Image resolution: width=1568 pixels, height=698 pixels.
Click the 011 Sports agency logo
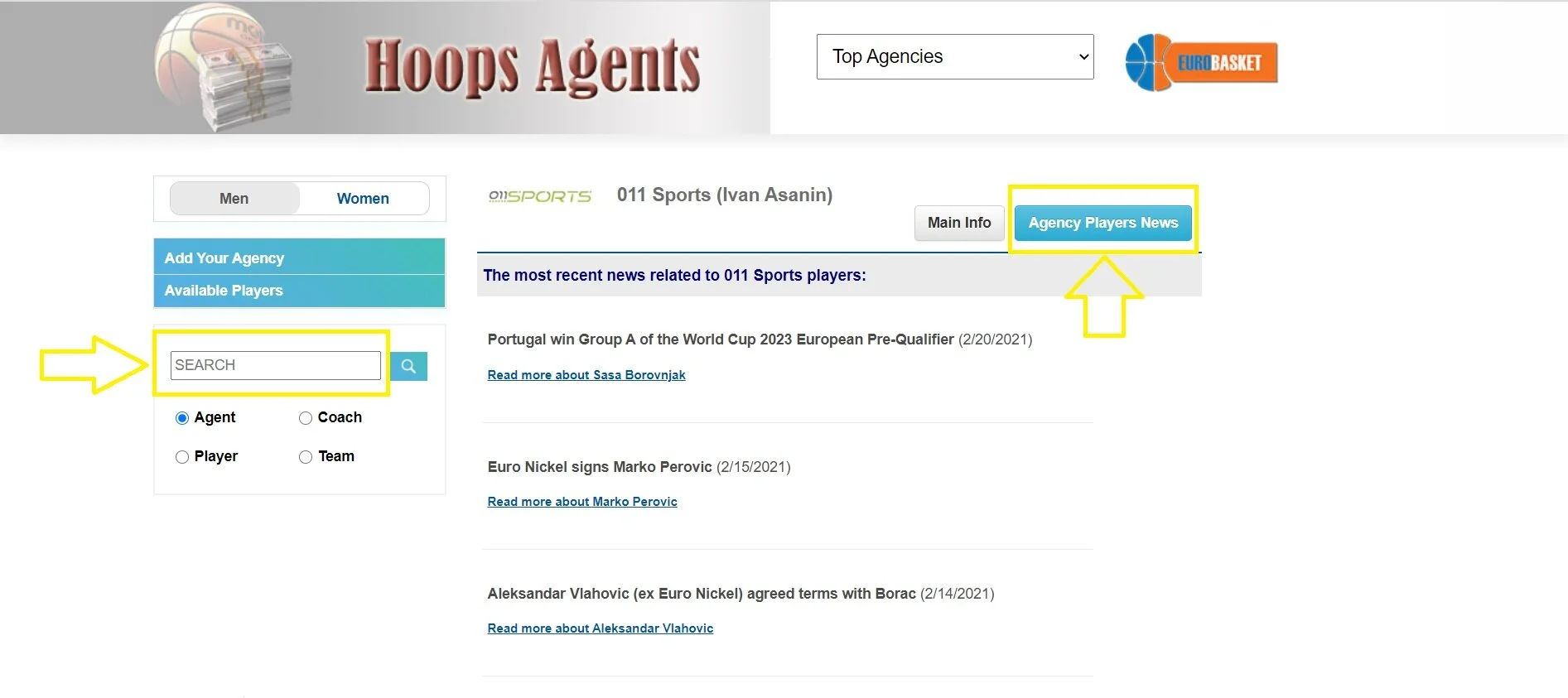click(540, 196)
